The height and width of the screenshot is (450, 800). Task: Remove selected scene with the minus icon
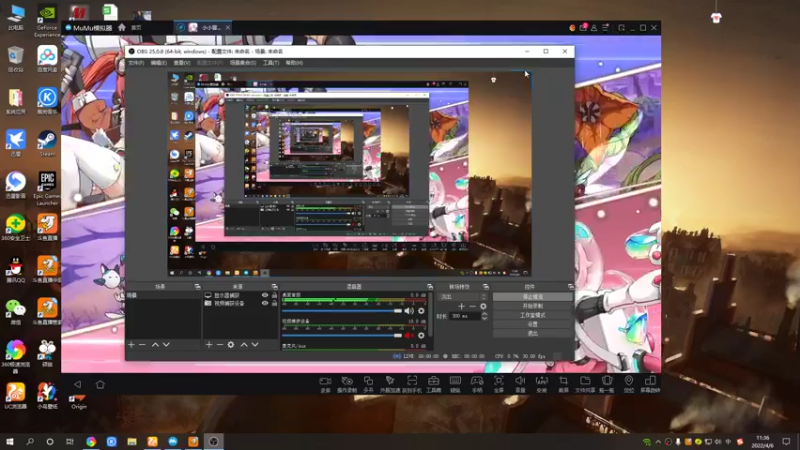(142, 345)
